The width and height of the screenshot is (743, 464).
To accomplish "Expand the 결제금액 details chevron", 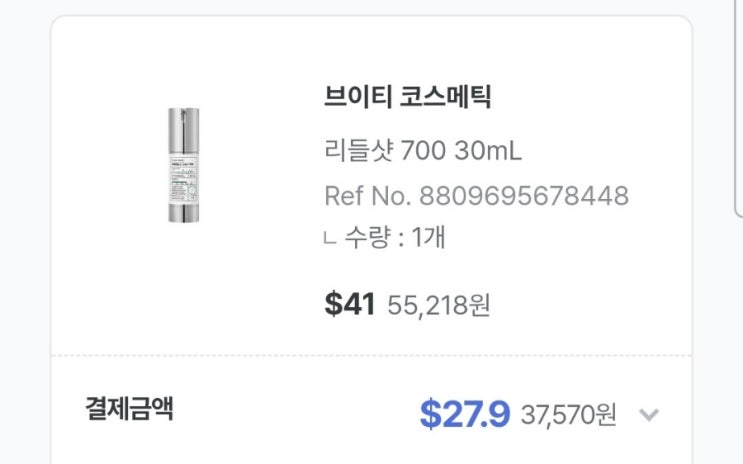I will point(649,415).
